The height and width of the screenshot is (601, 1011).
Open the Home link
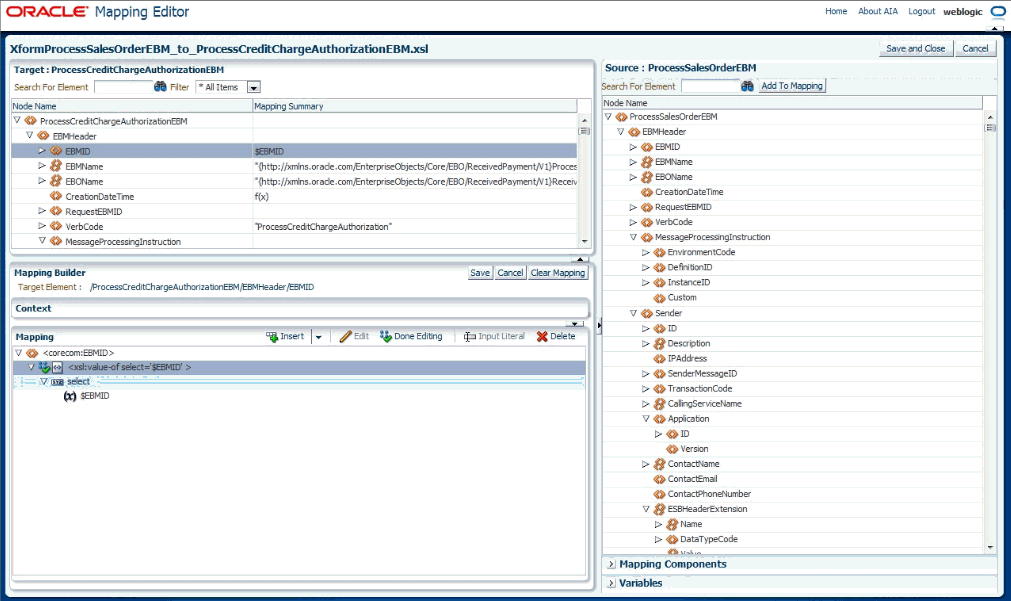(836, 12)
